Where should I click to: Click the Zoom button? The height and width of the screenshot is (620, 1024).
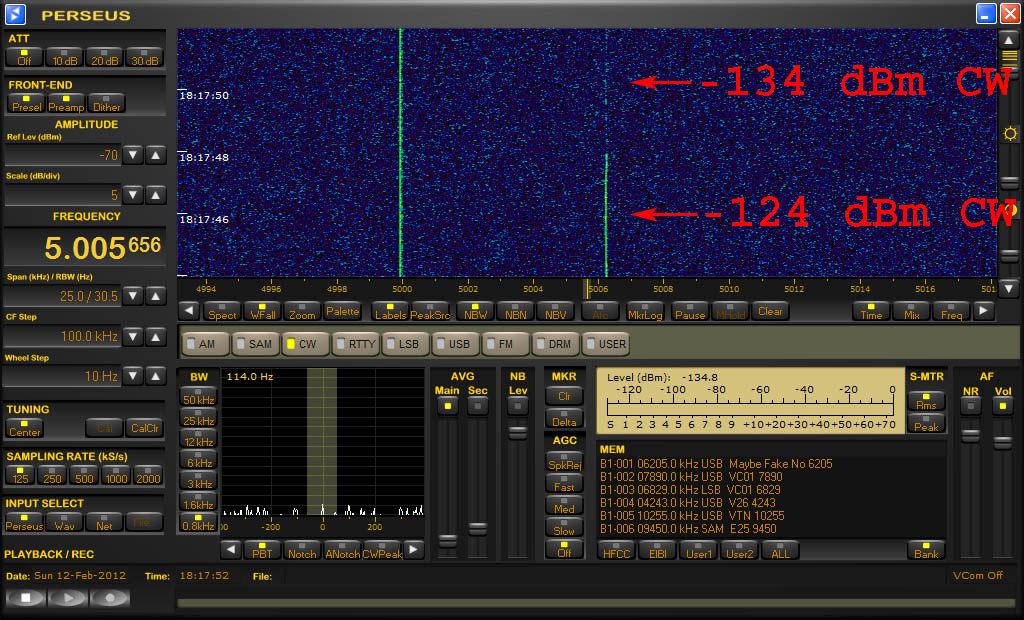pyautogui.click(x=302, y=311)
